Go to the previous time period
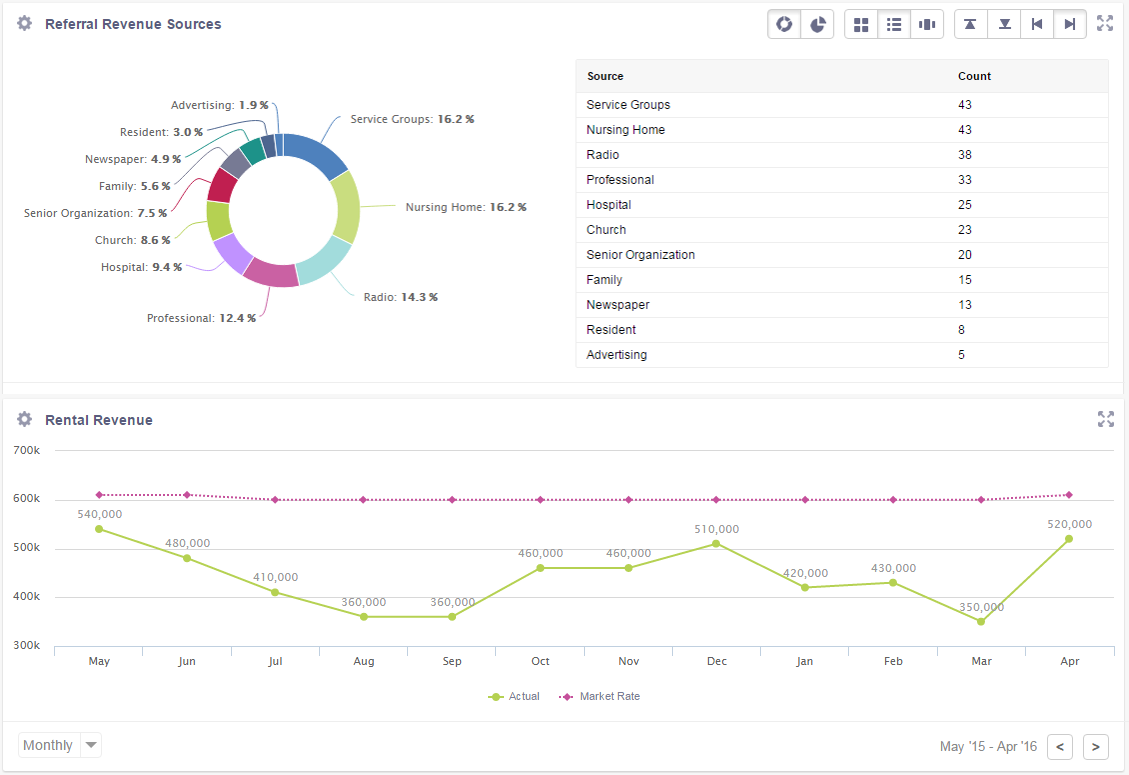This screenshot has height=775, width=1129. point(1059,746)
